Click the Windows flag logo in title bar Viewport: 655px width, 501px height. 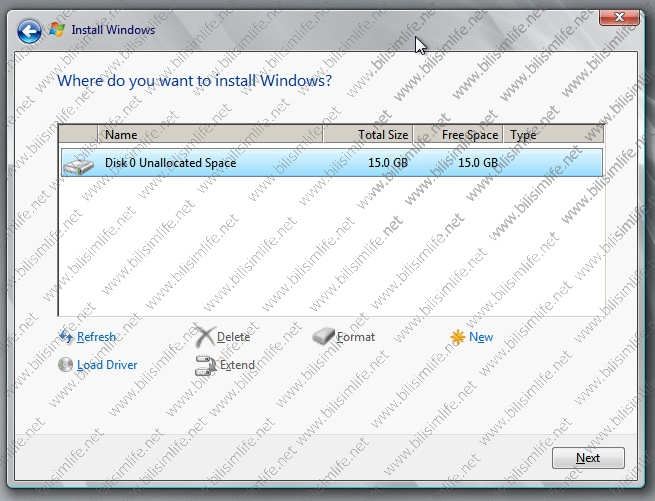pos(57,29)
